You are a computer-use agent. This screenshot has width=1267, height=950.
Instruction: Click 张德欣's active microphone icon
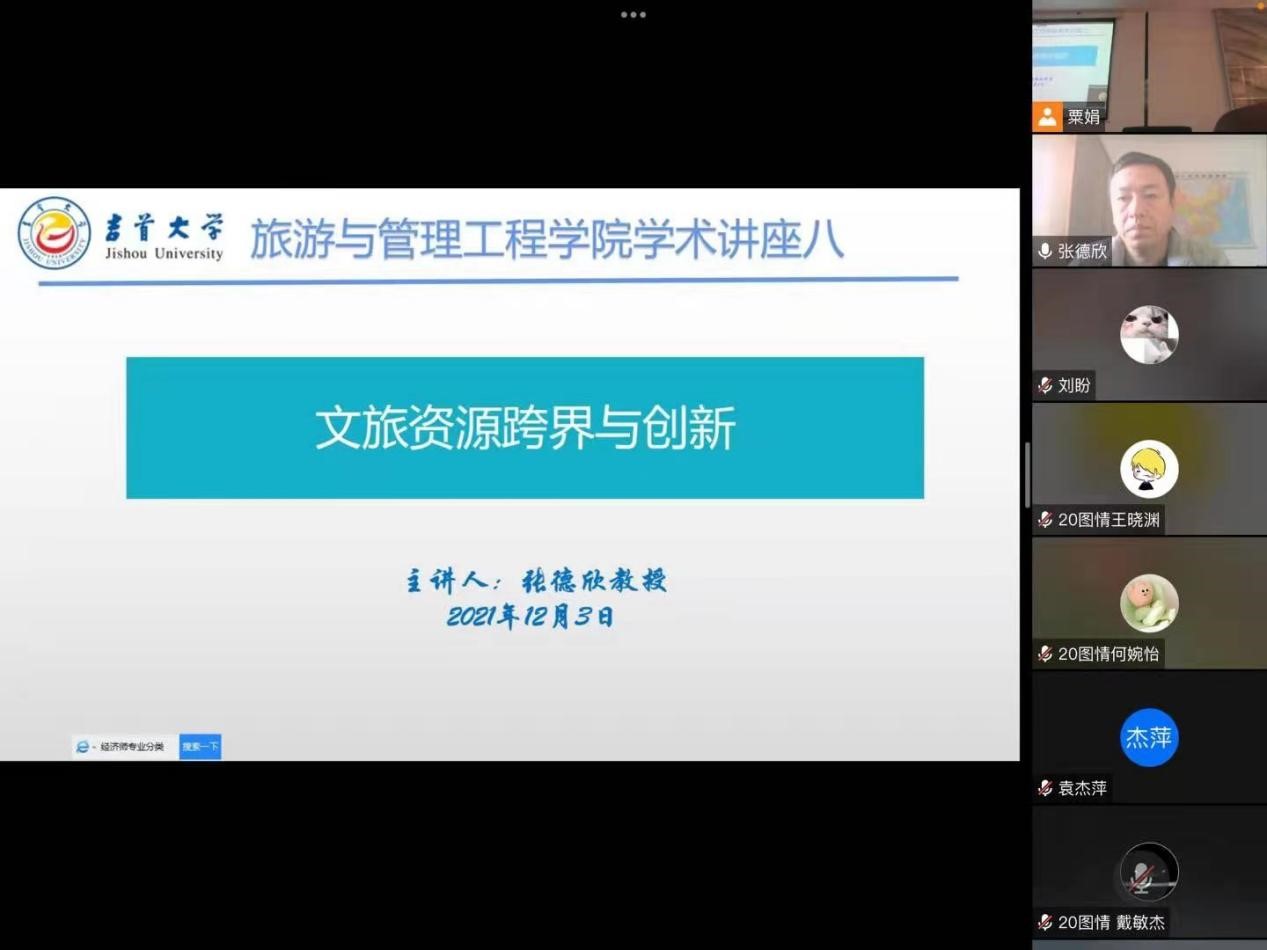point(1045,251)
